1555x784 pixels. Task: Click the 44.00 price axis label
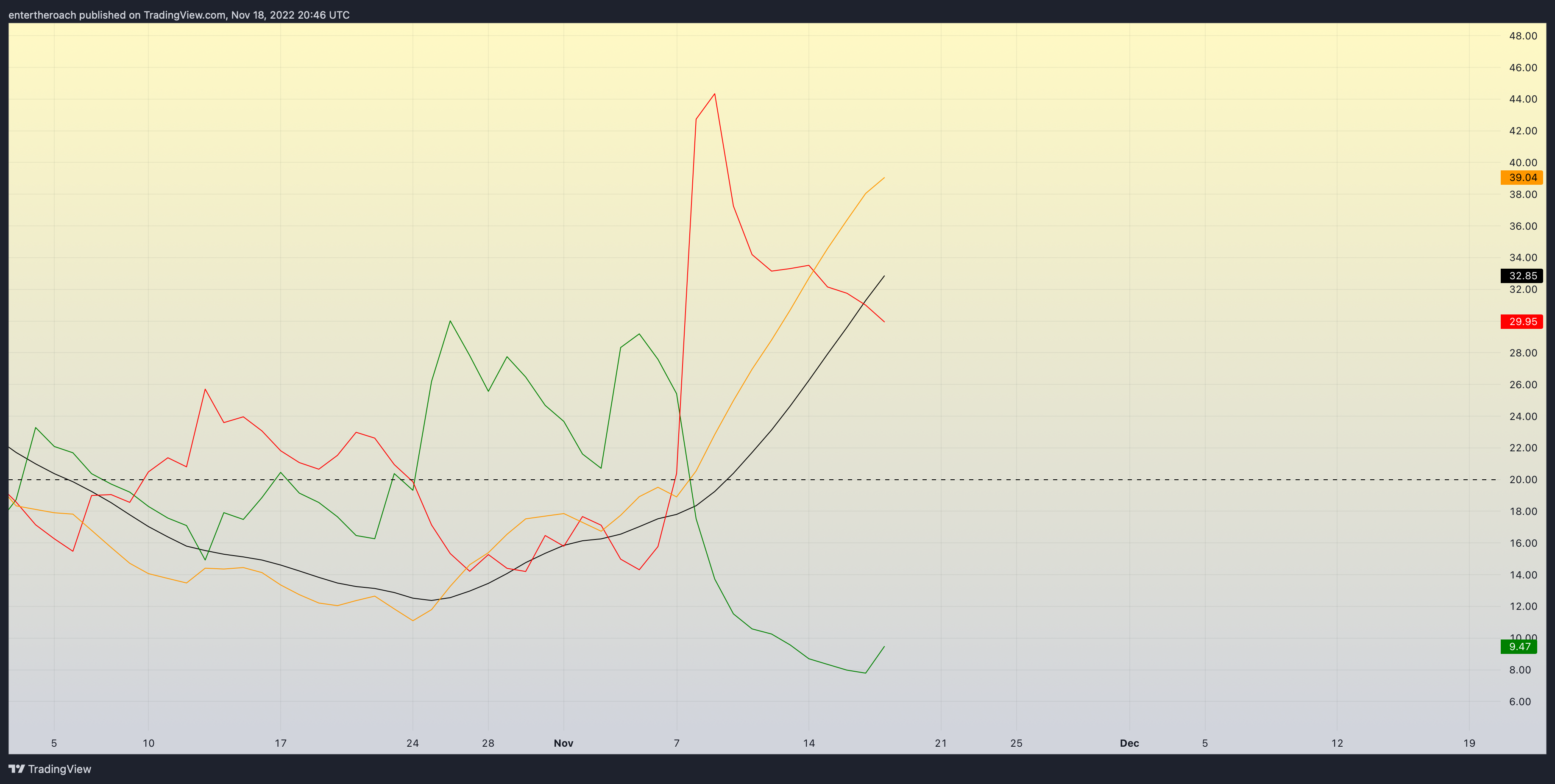tap(1523, 99)
